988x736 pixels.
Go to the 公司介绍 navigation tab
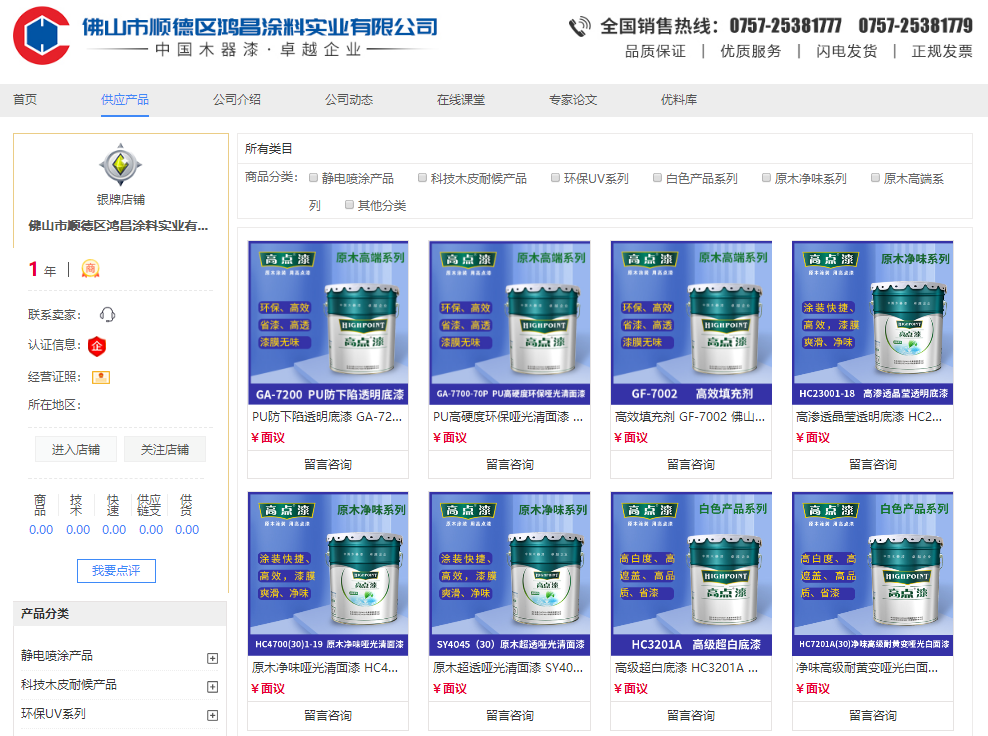(x=236, y=100)
